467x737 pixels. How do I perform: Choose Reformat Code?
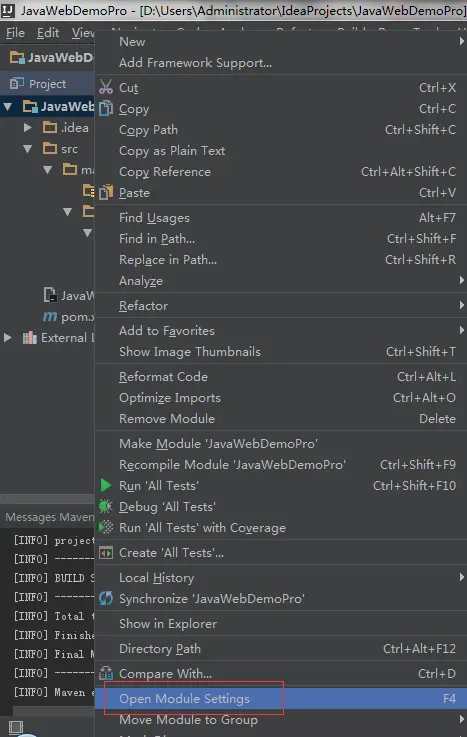(281, 377)
